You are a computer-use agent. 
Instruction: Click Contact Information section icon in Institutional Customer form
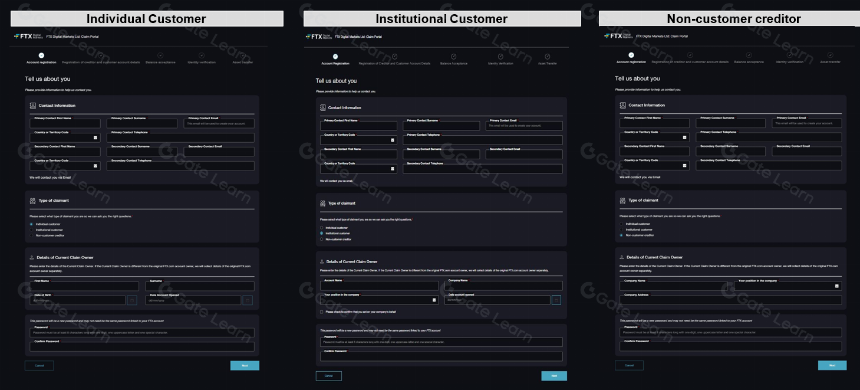[323, 108]
